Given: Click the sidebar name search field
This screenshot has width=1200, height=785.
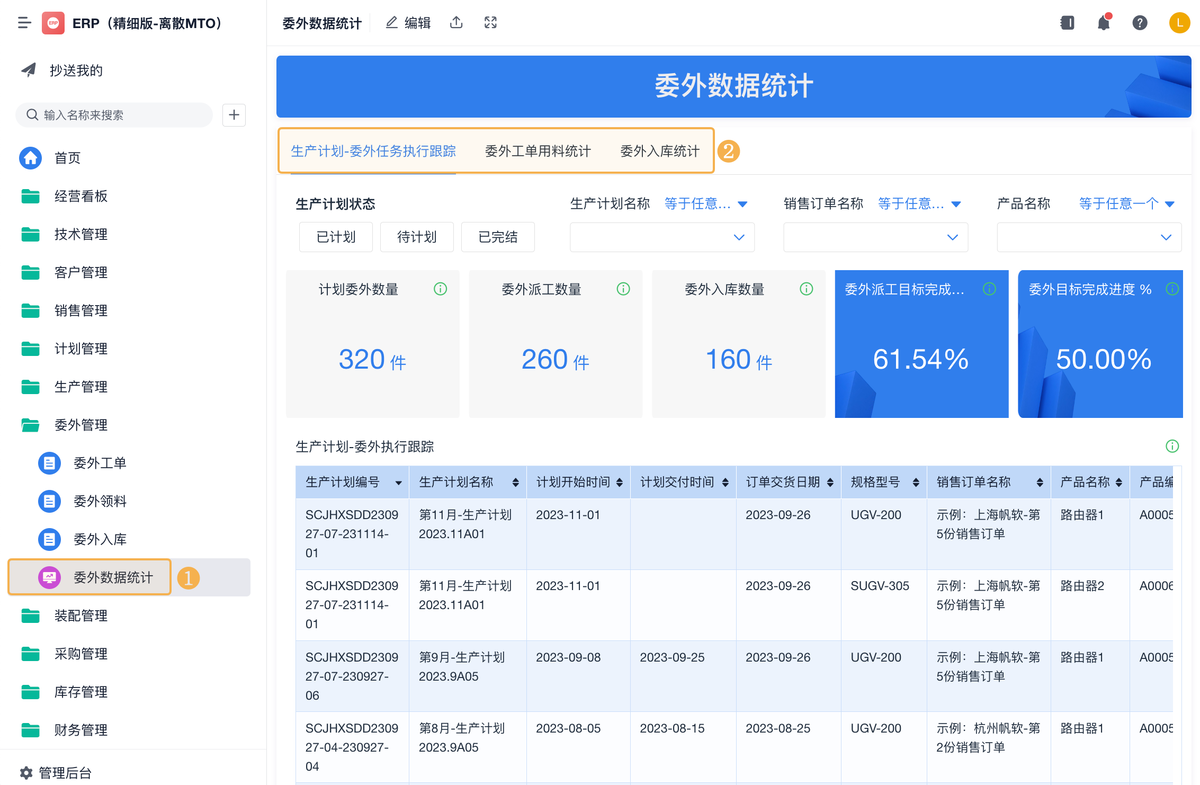Looking at the screenshot, I should click(120, 115).
